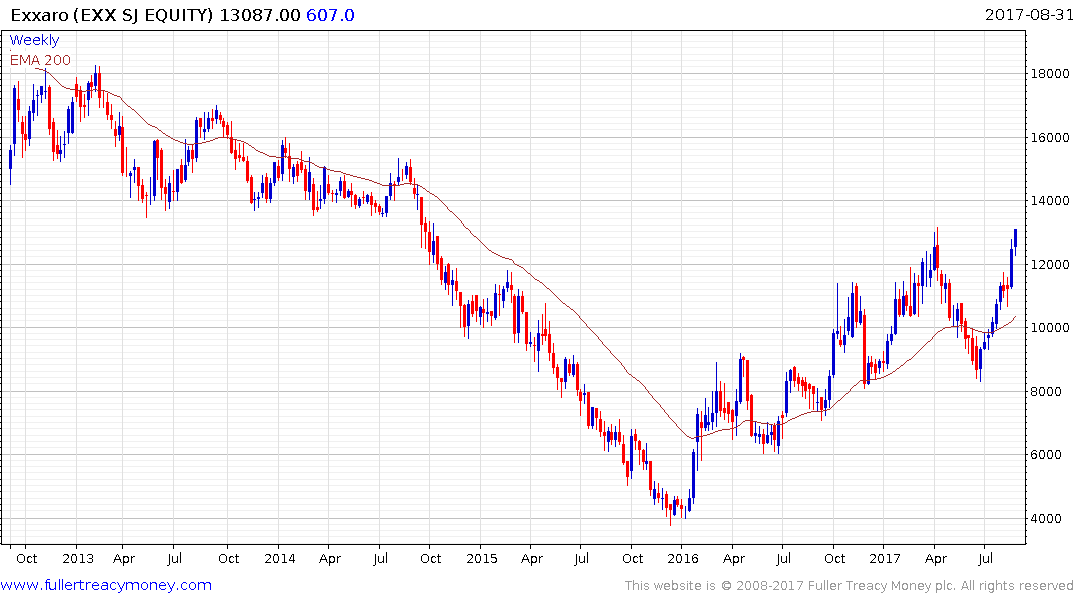Click the 2015 year label on time axis
1075x600 pixels.
tap(481, 558)
